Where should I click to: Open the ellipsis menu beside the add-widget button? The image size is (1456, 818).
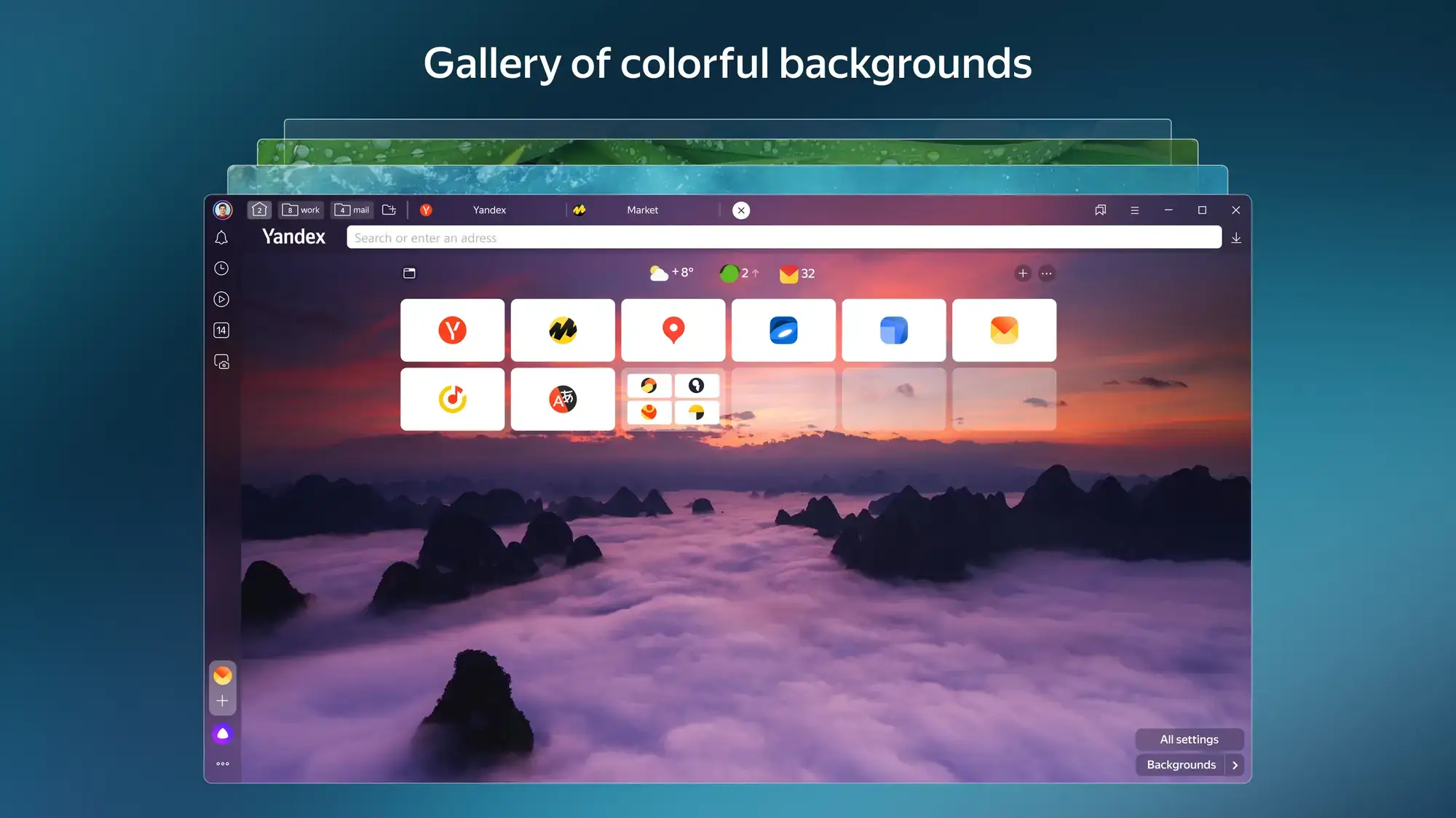[1046, 273]
